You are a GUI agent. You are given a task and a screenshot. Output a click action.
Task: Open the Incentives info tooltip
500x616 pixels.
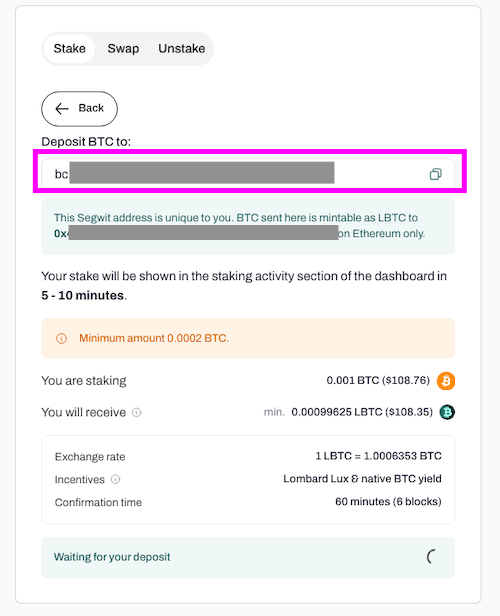click(x=115, y=479)
